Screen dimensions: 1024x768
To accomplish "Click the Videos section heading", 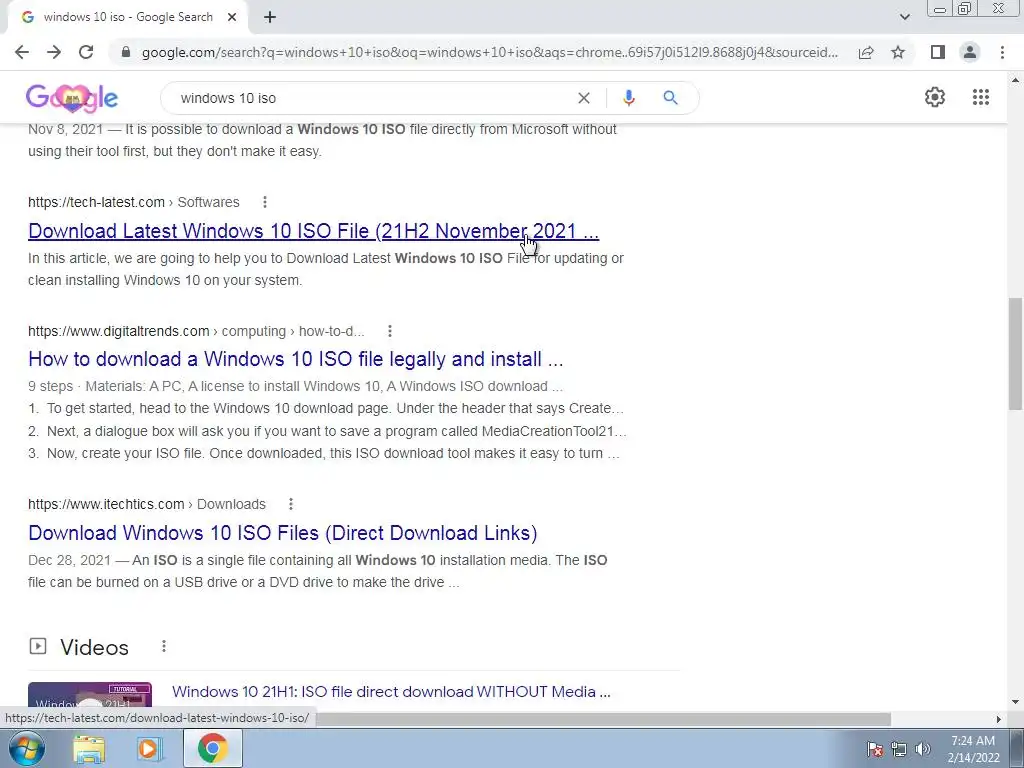I will [94, 647].
